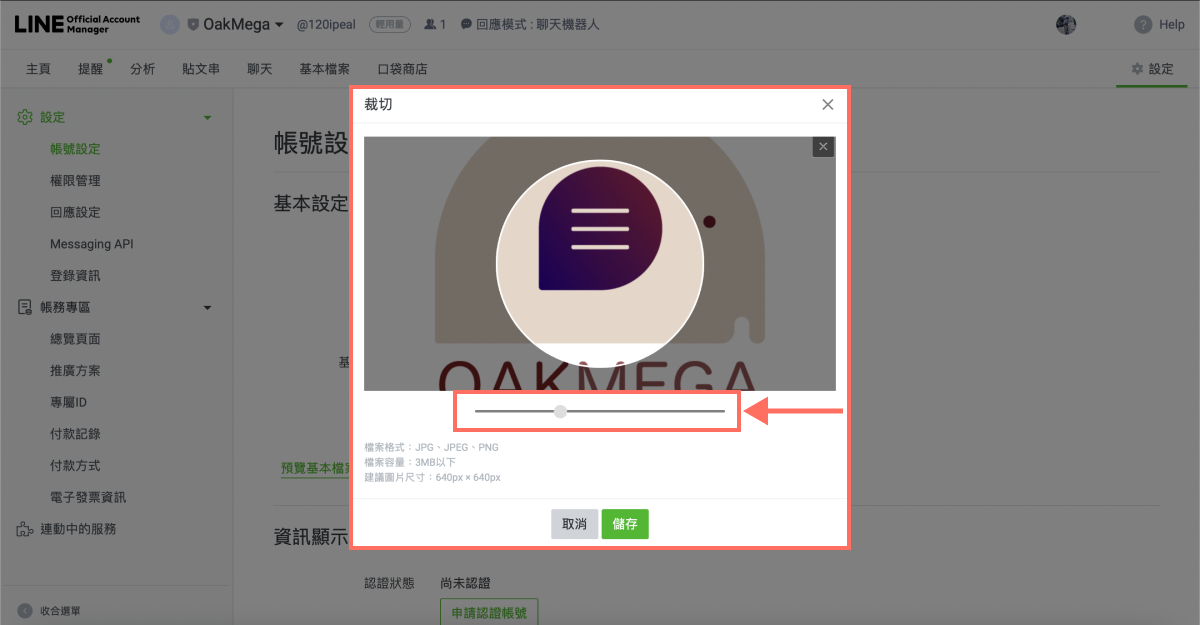Click the 預覽基本檔案 link
This screenshot has height=625, width=1200.
(x=315, y=468)
